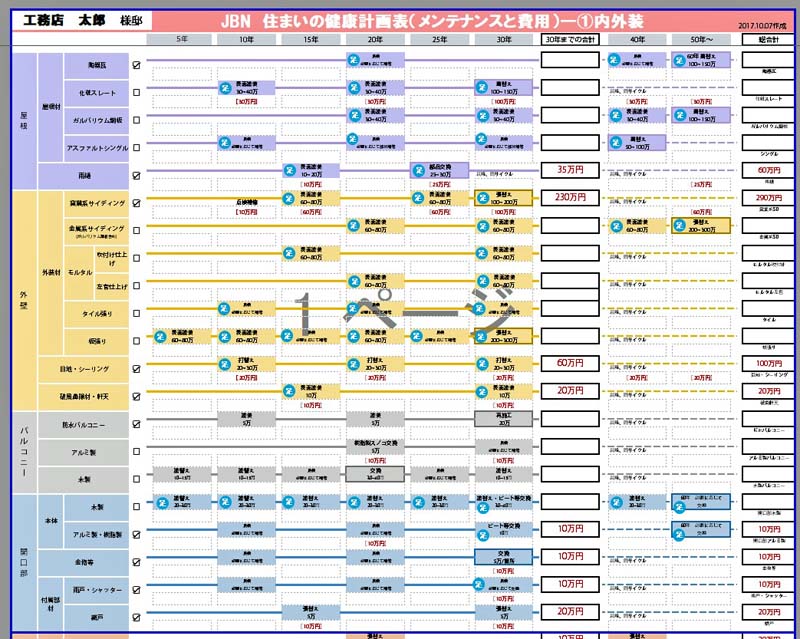The height and width of the screenshot is (639, 800).
Task: Select 窯業系サイディング 30年 replacement icon
Action: tap(482, 198)
